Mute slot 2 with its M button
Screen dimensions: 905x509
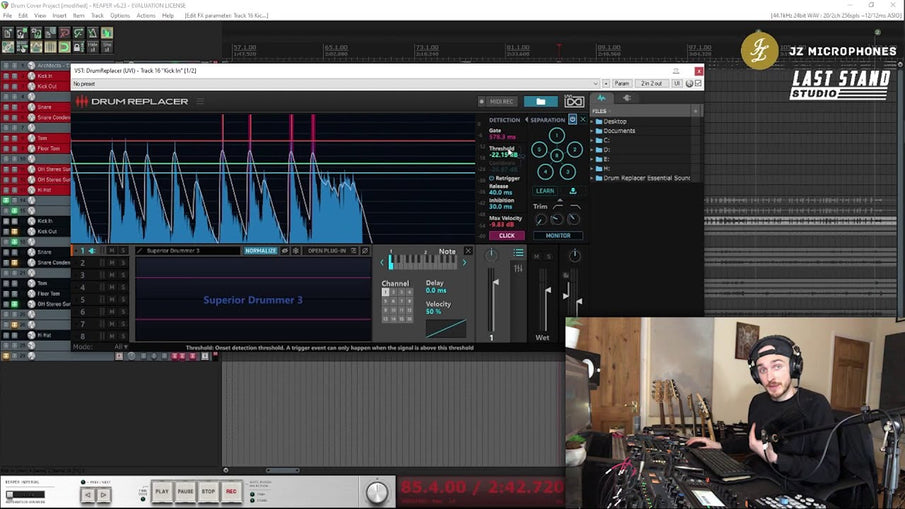point(112,263)
